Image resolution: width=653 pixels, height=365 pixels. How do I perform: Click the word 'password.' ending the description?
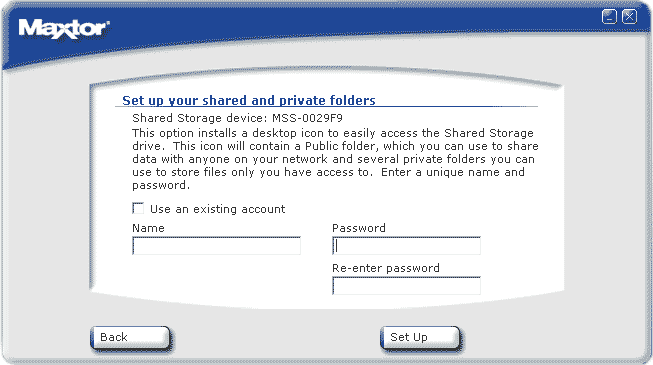pos(161,186)
